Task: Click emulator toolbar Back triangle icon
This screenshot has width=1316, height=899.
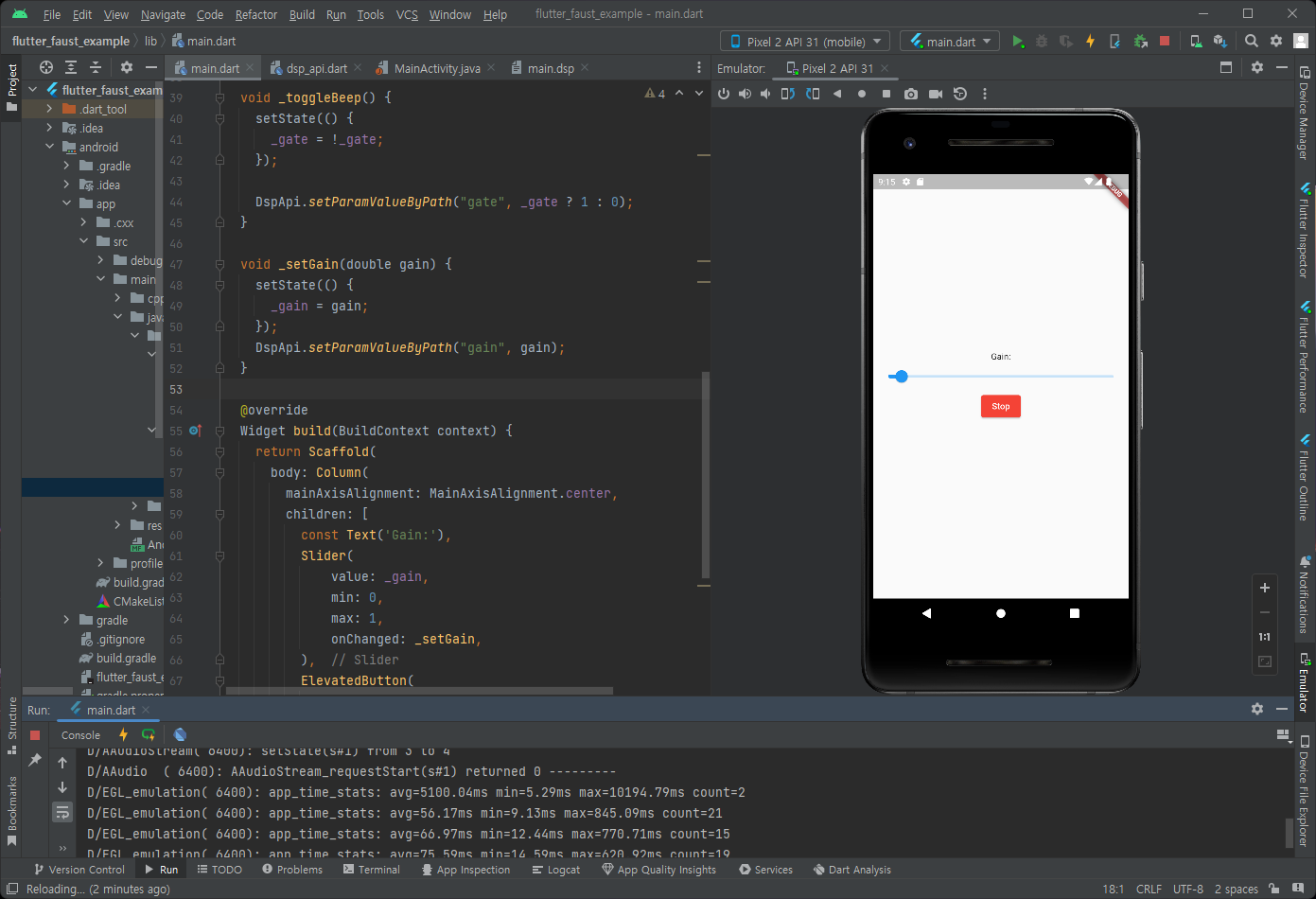Action: click(x=837, y=94)
